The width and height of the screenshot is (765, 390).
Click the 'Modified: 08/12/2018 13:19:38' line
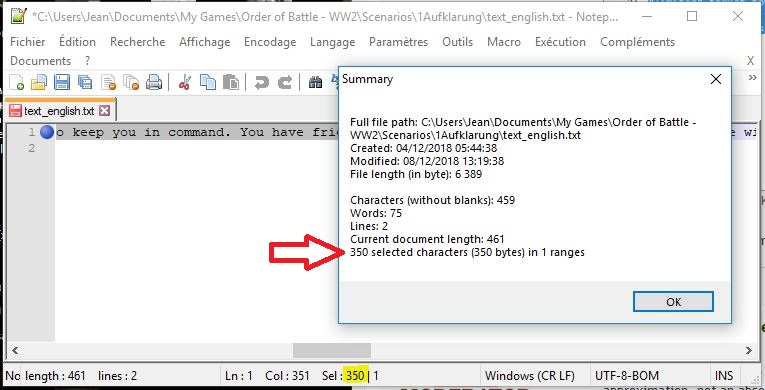click(427, 161)
